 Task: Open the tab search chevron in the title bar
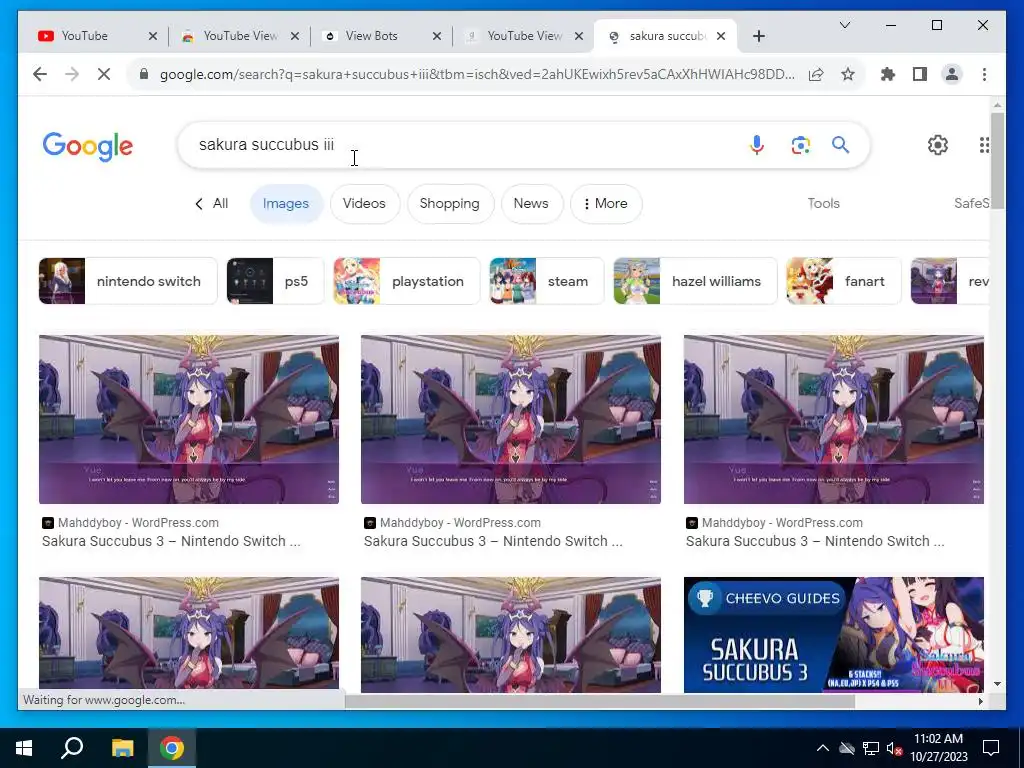click(x=844, y=25)
